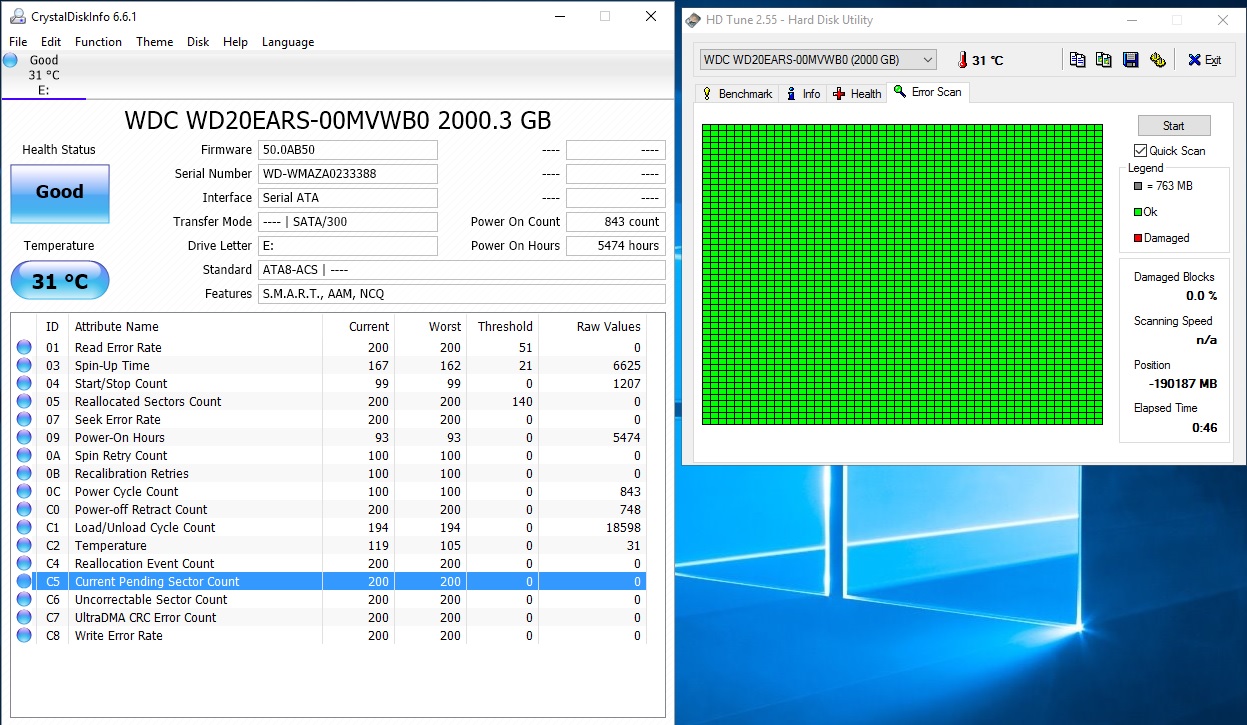
Task: Open the HD Tune drive selection dropdown
Action: tap(818, 60)
